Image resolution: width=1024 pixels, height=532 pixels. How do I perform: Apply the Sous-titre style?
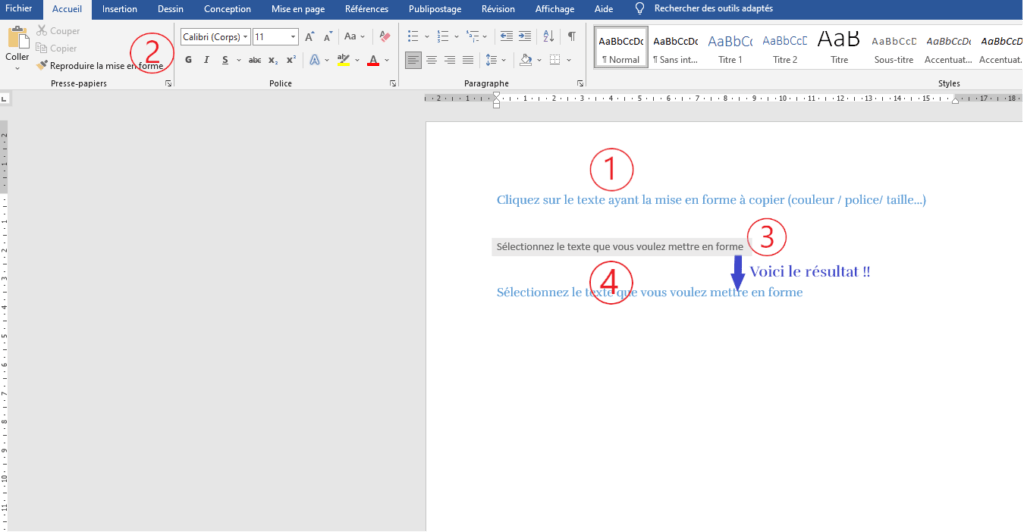tap(894, 48)
